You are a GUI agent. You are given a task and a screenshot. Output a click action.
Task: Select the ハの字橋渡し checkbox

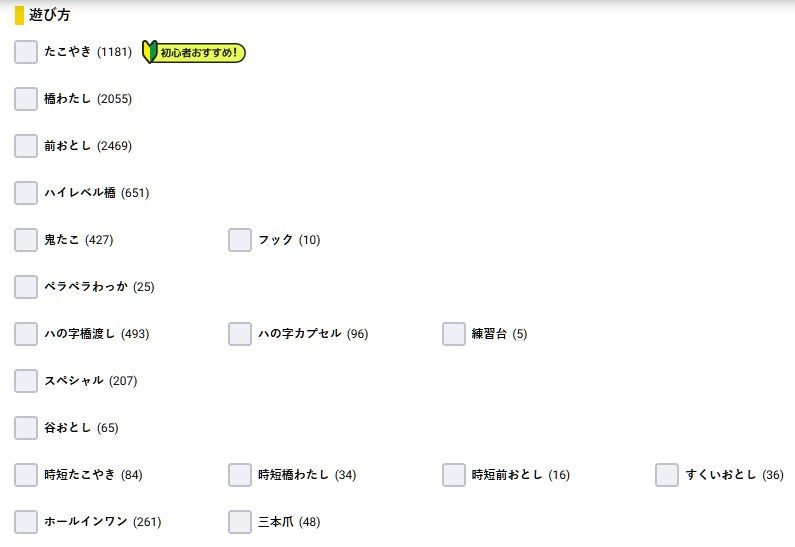tap(26, 334)
